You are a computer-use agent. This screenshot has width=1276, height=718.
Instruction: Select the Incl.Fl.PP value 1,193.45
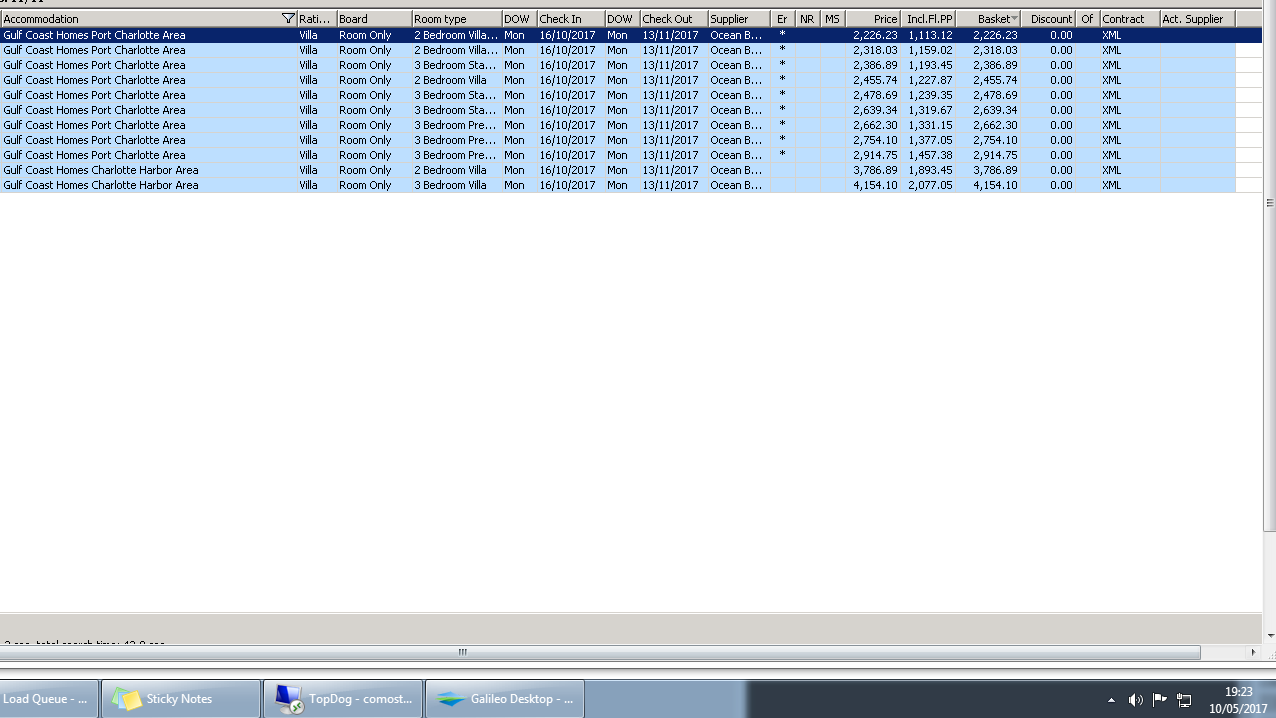point(930,65)
